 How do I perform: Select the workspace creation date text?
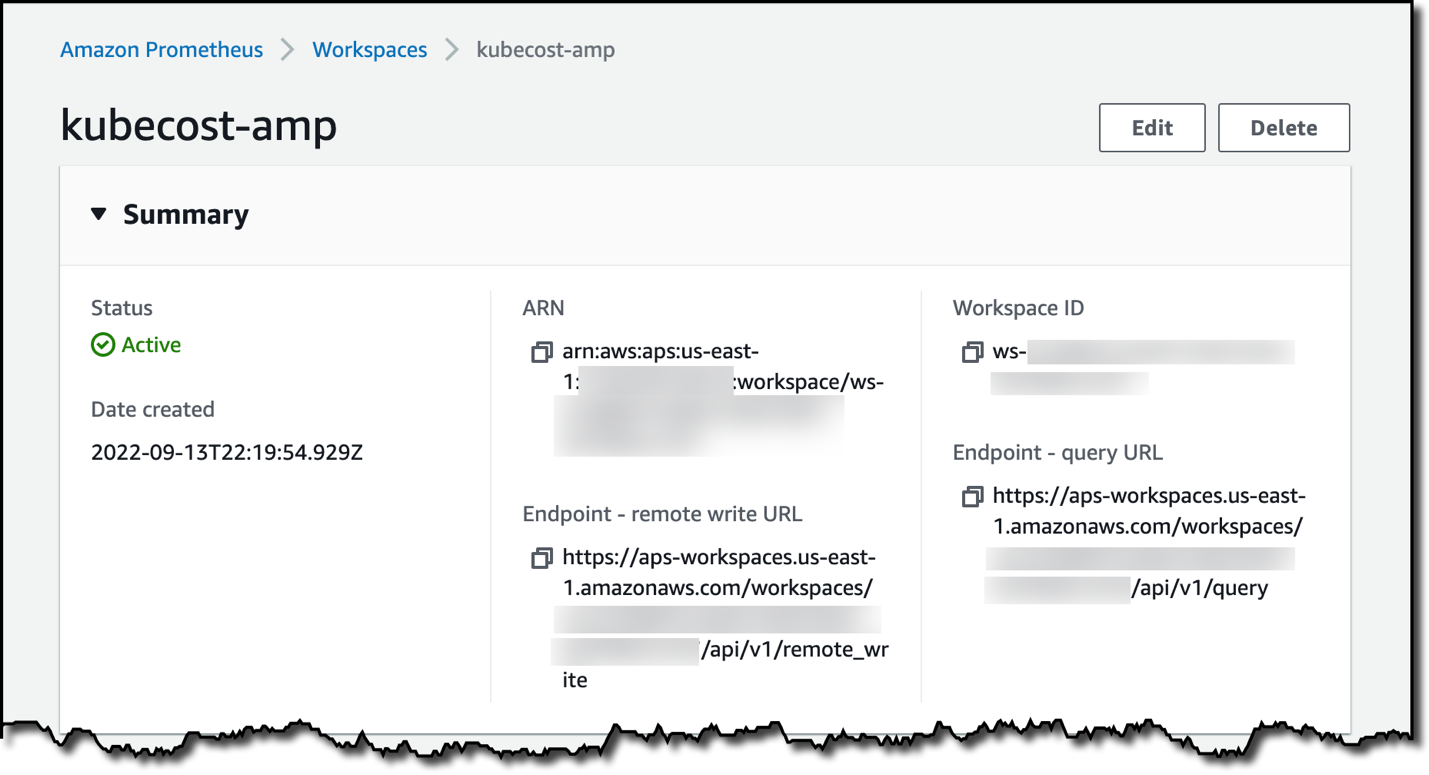[x=225, y=452]
